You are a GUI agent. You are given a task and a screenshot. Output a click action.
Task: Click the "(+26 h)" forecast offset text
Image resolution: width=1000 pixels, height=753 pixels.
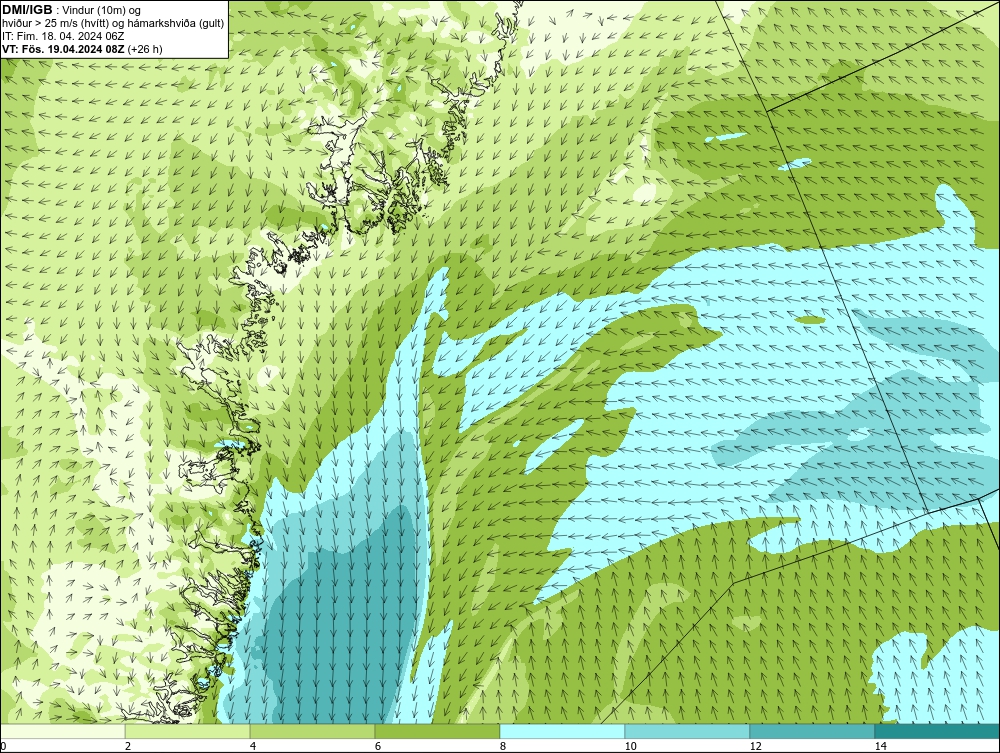(145, 48)
